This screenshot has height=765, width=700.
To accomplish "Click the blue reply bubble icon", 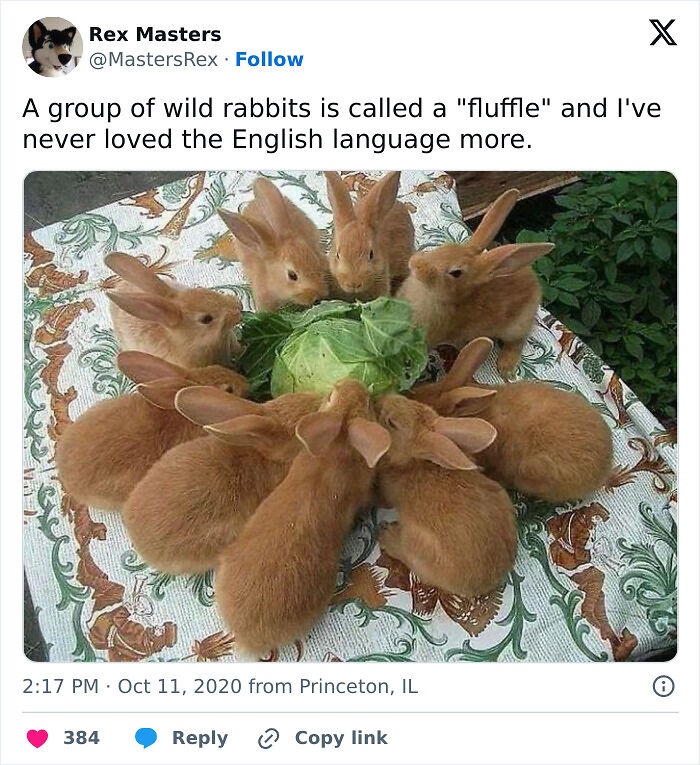I will point(146,738).
